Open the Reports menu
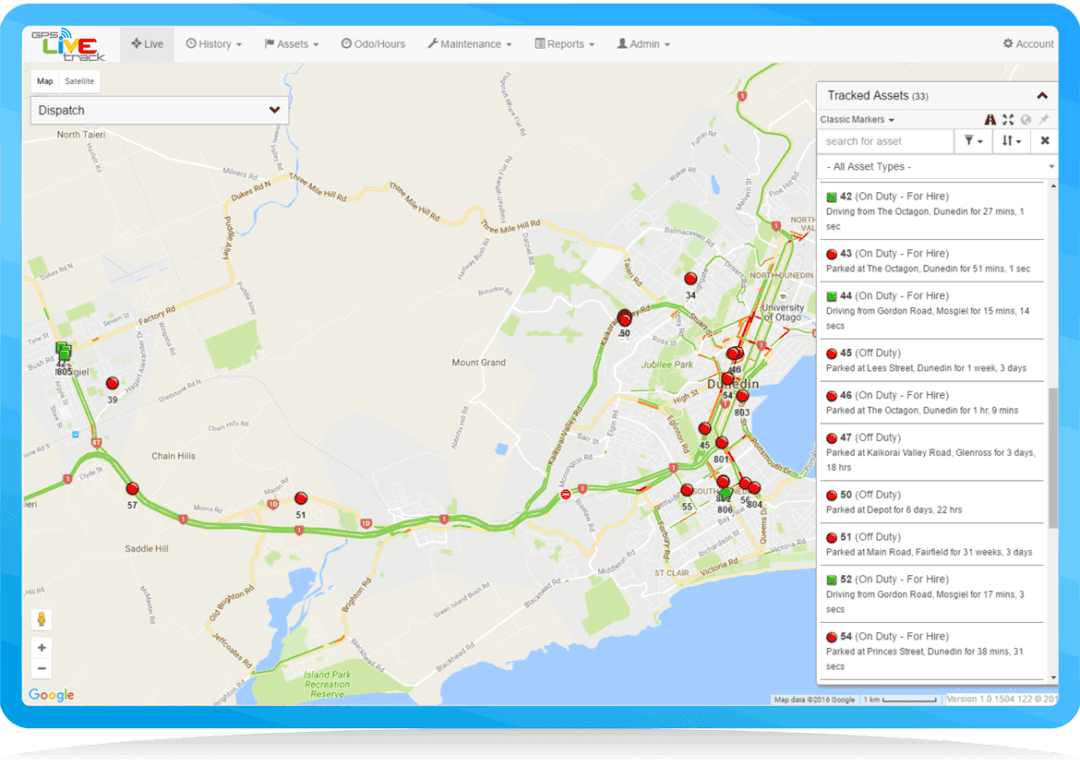The image size is (1080, 778). tap(564, 43)
